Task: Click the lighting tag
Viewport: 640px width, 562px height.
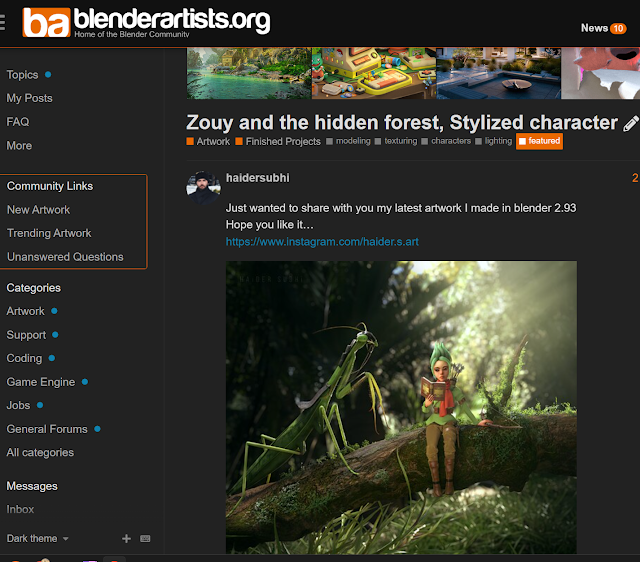Action: 493,141
